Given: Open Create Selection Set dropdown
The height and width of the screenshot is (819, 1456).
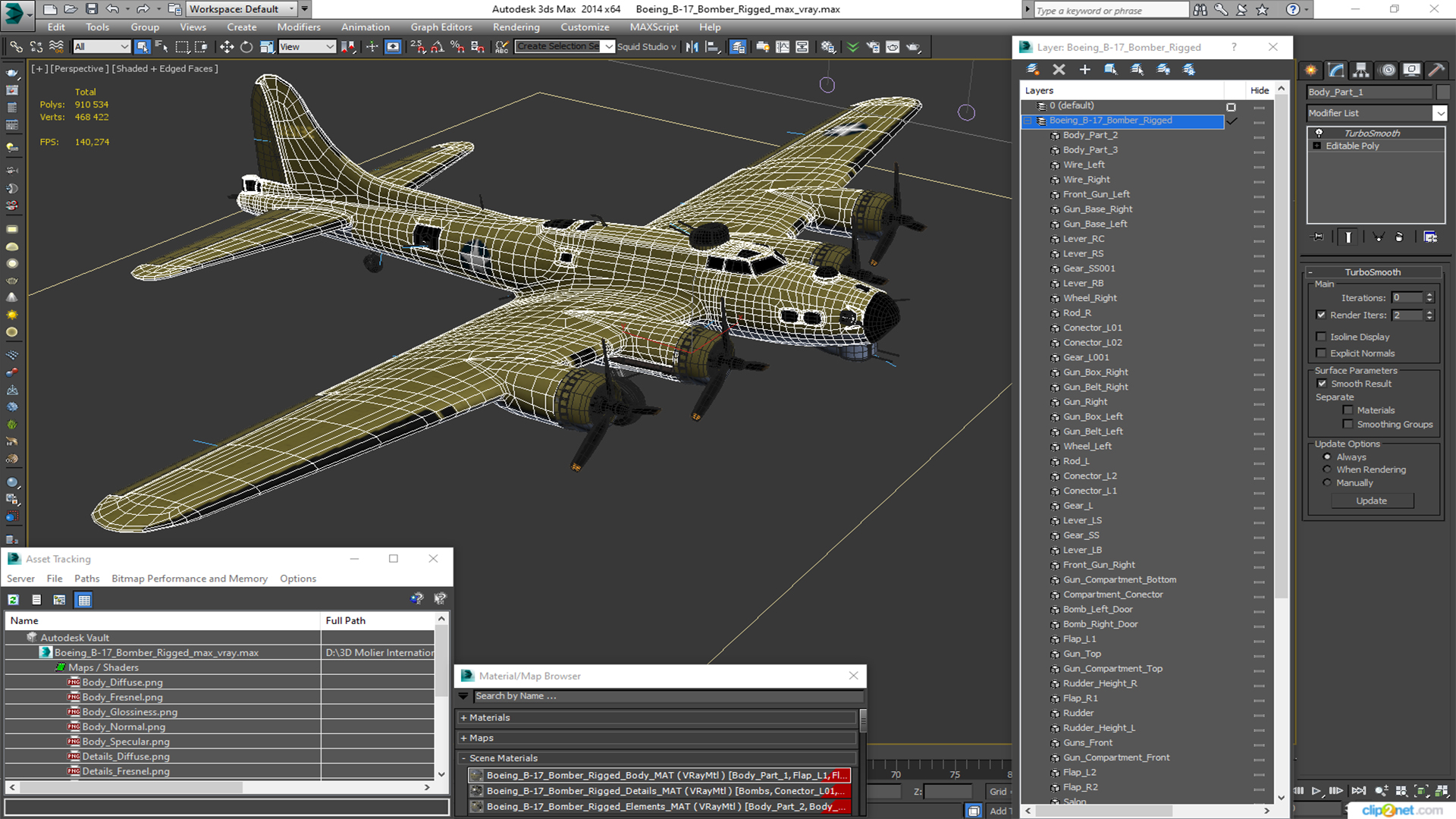Looking at the screenshot, I should [x=608, y=47].
